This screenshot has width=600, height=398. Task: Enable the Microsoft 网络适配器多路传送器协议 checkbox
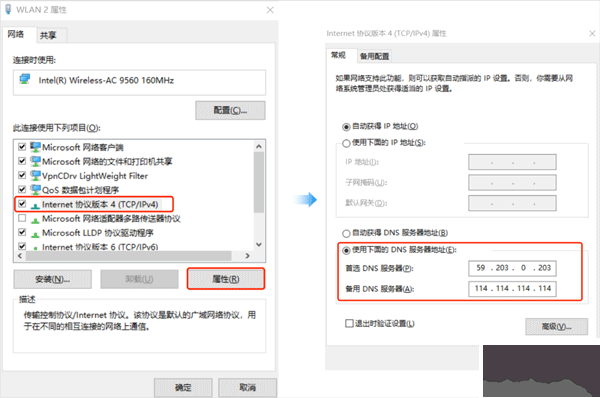22,218
